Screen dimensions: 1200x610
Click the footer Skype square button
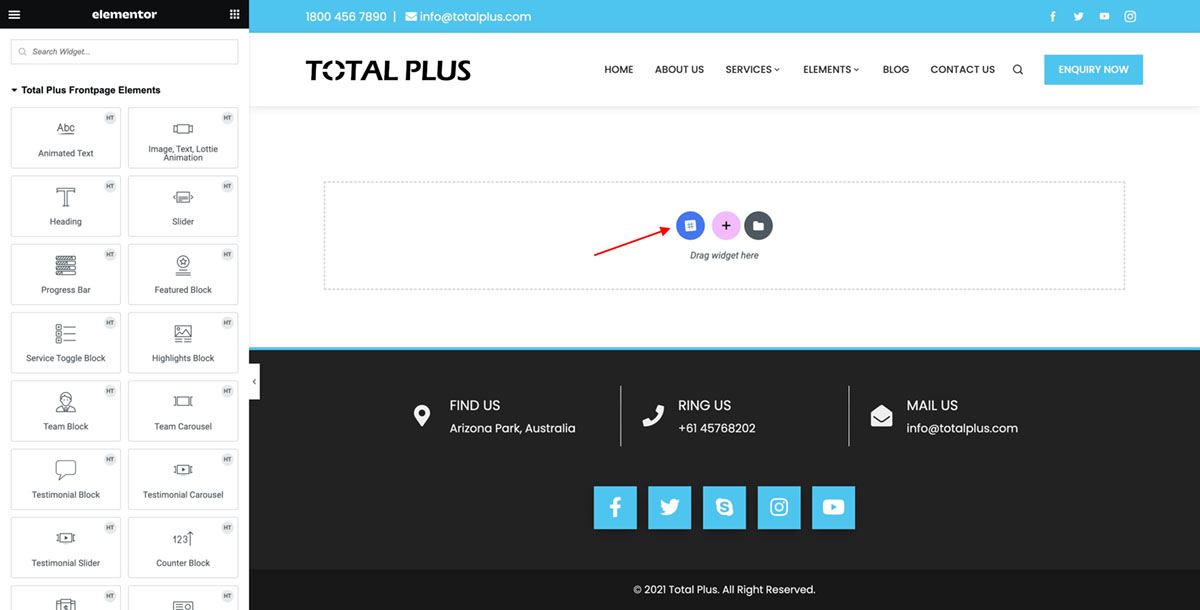[x=724, y=507]
